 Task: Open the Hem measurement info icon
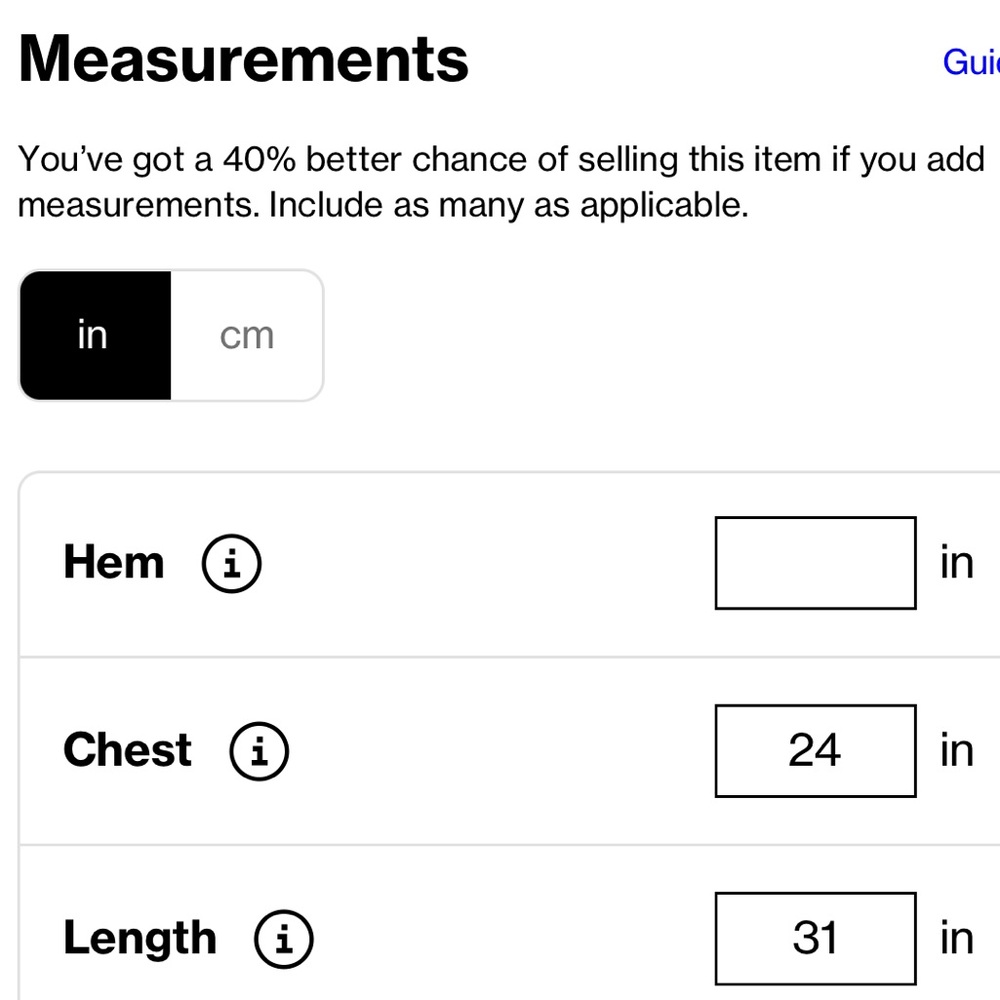point(232,563)
